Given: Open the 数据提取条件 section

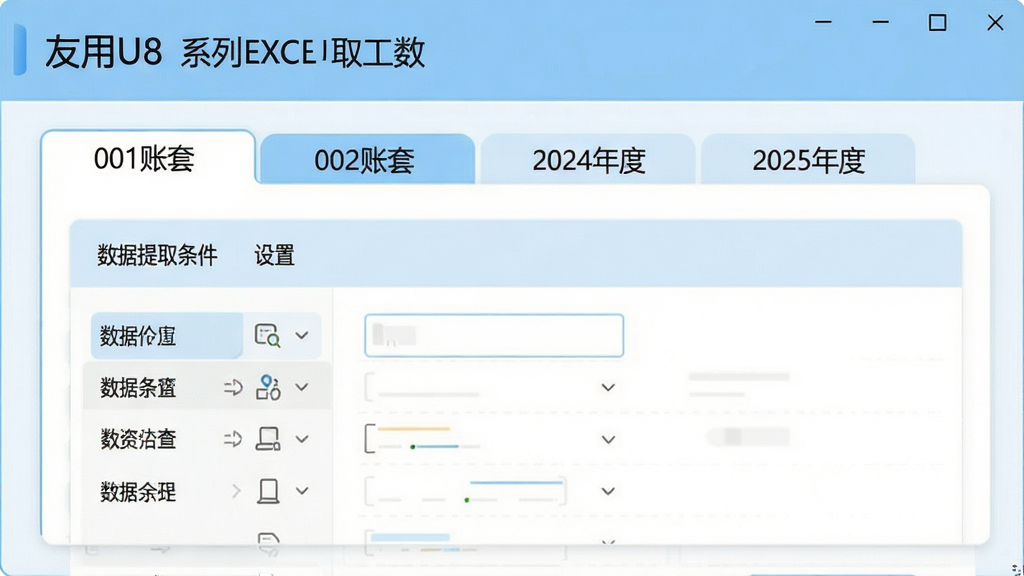Looking at the screenshot, I should [x=157, y=255].
